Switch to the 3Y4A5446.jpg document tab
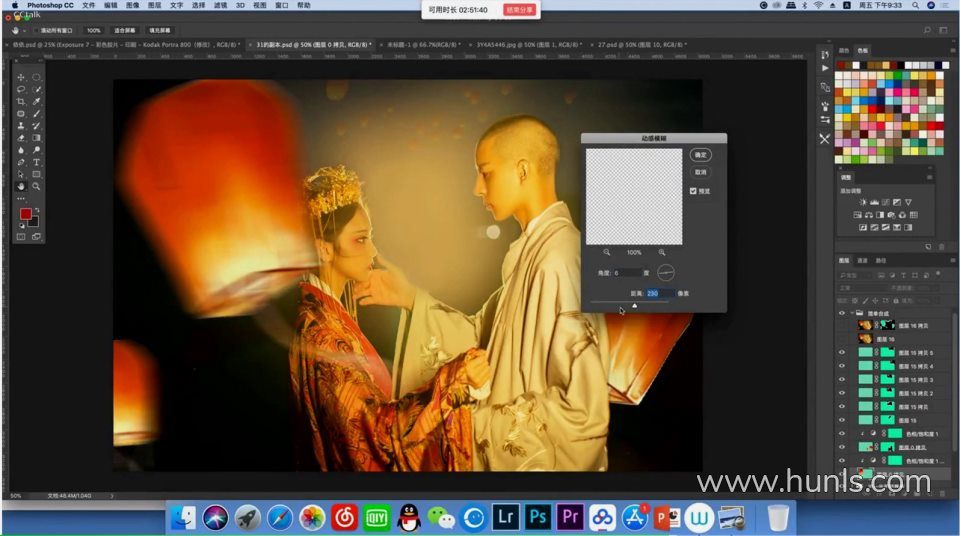Viewport: 960px width, 536px height. [x=529, y=45]
